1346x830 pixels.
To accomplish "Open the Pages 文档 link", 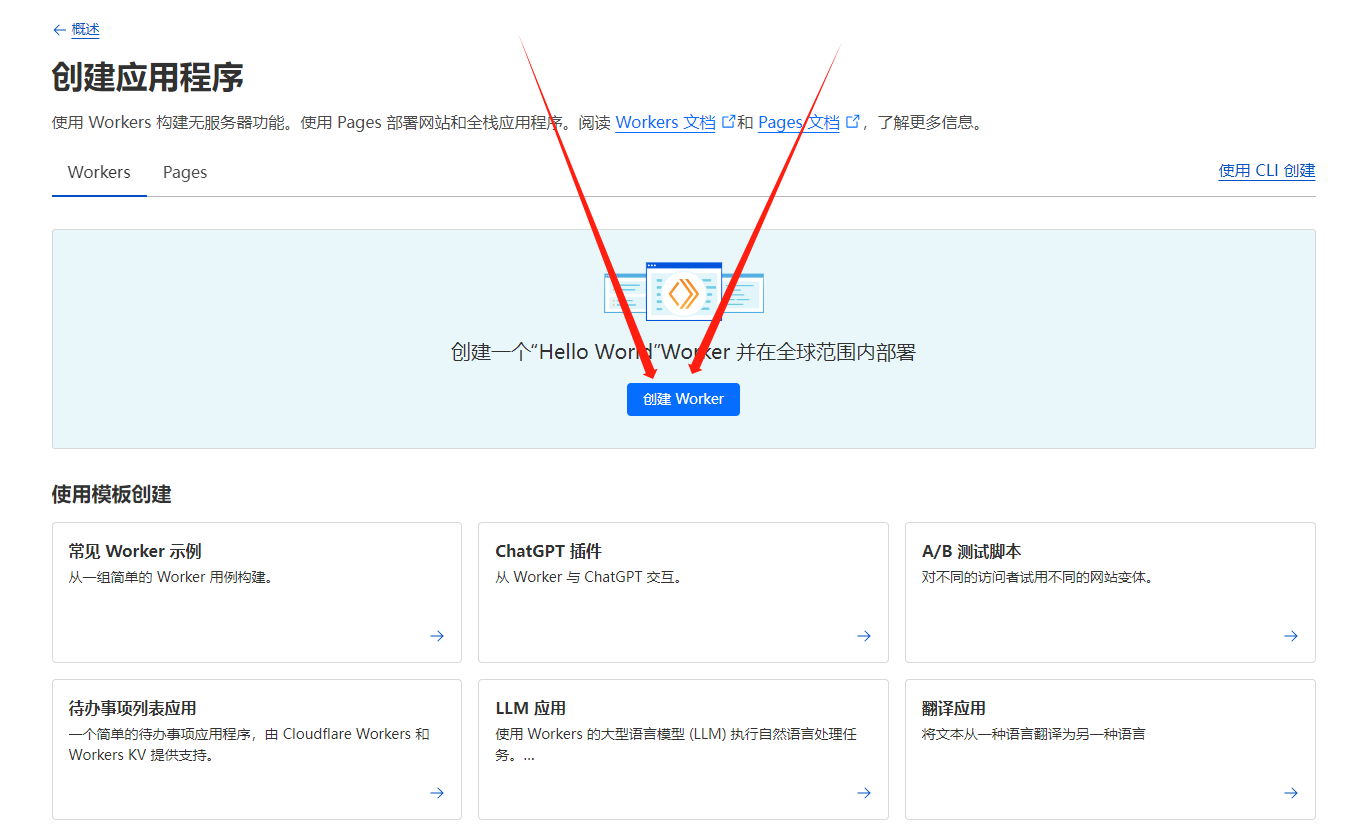I will click(798, 123).
